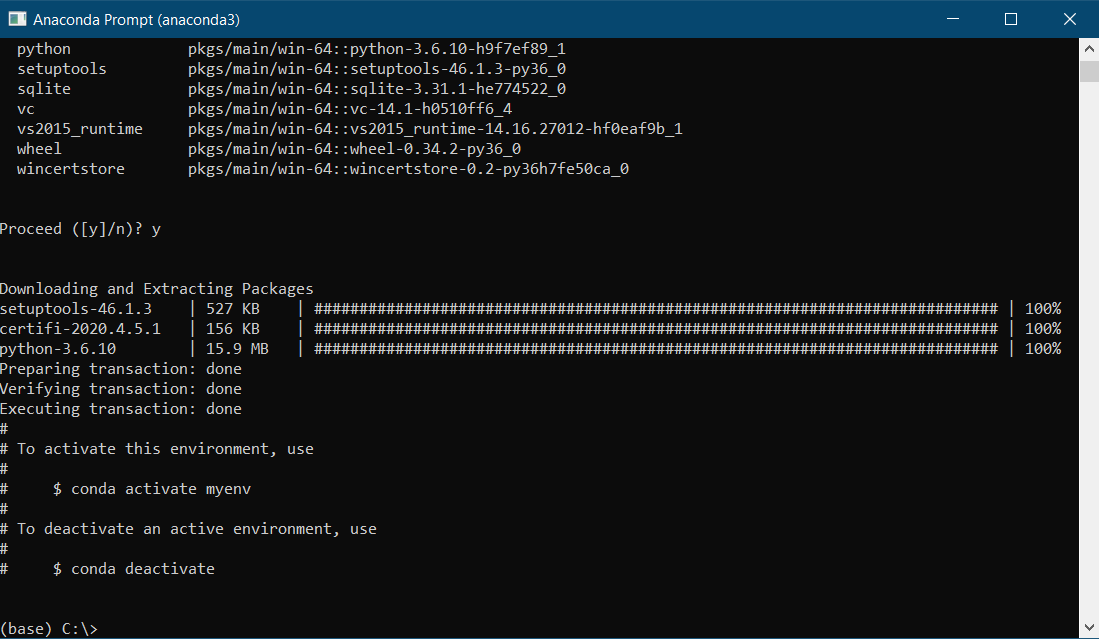Maximize the Anaconda Prompt window
This screenshot has width=1099, height=639.
pyautogui.click(x=1011, y=19)
